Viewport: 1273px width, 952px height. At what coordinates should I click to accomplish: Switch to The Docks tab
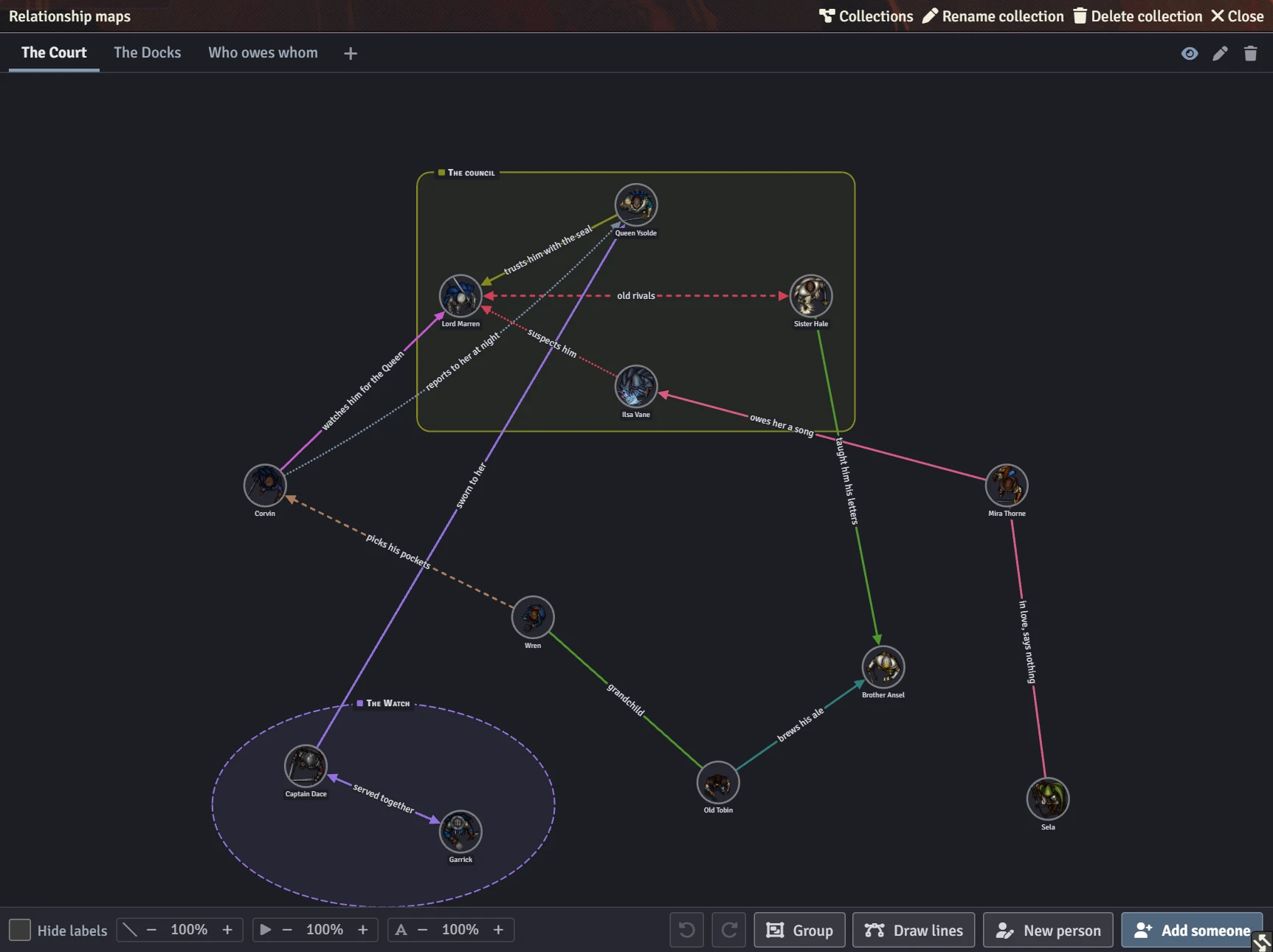pos(148,52)
